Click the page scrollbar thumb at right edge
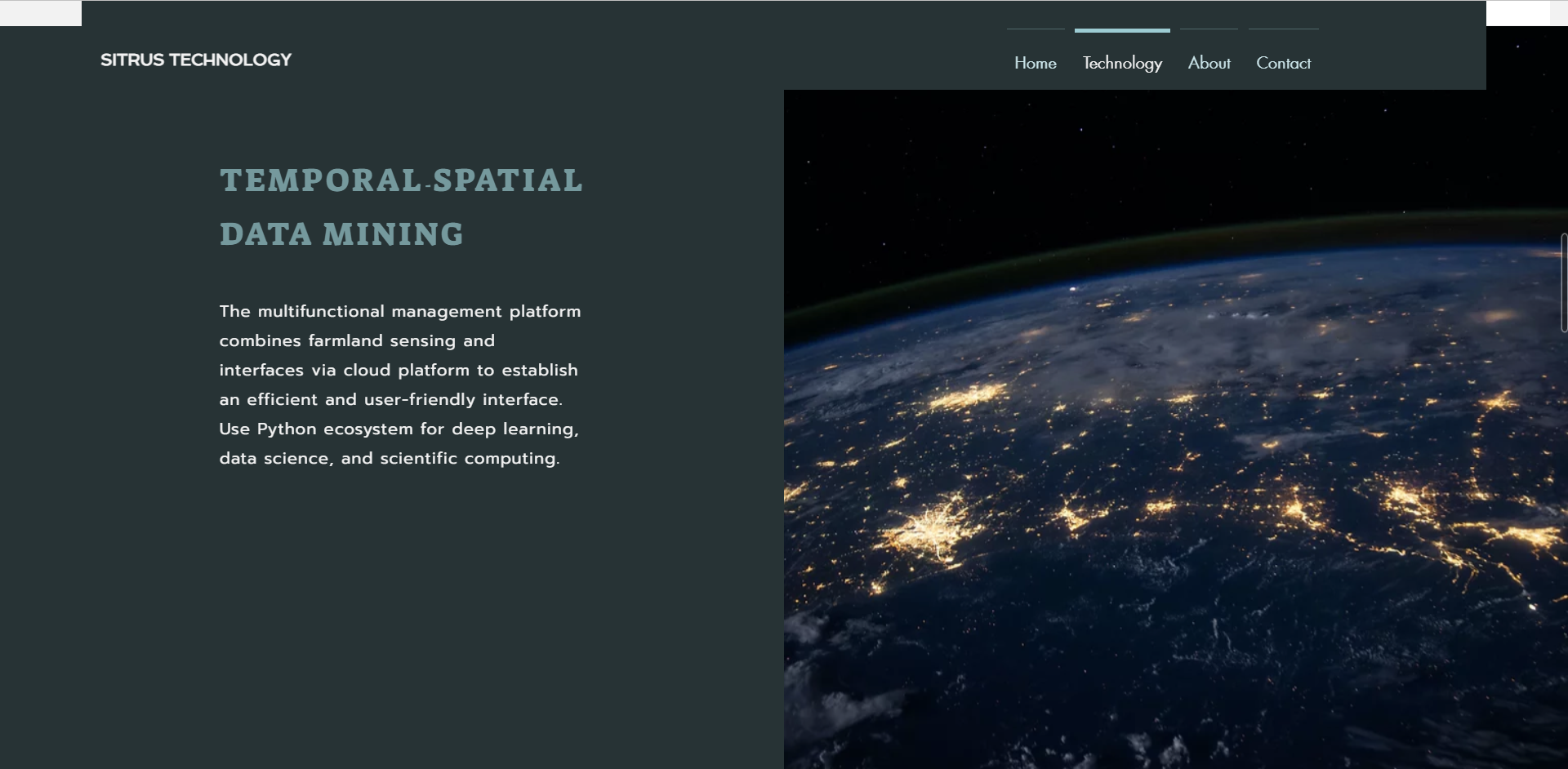This screenshot has width=1568, height=769. click(x=1564, y=282)
